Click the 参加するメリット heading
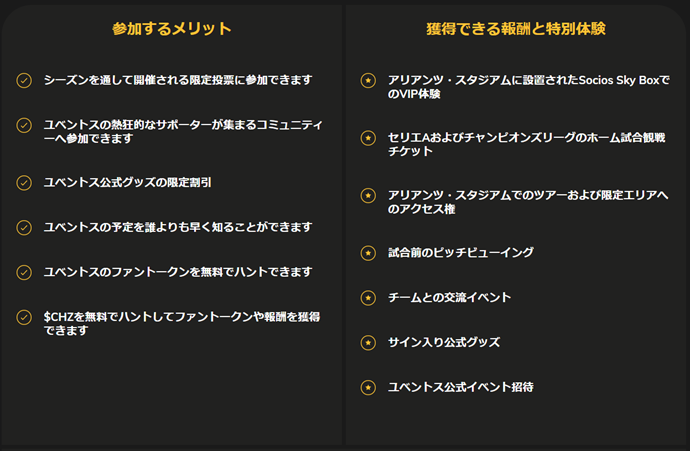690x451 pixels. pos(172,29)
